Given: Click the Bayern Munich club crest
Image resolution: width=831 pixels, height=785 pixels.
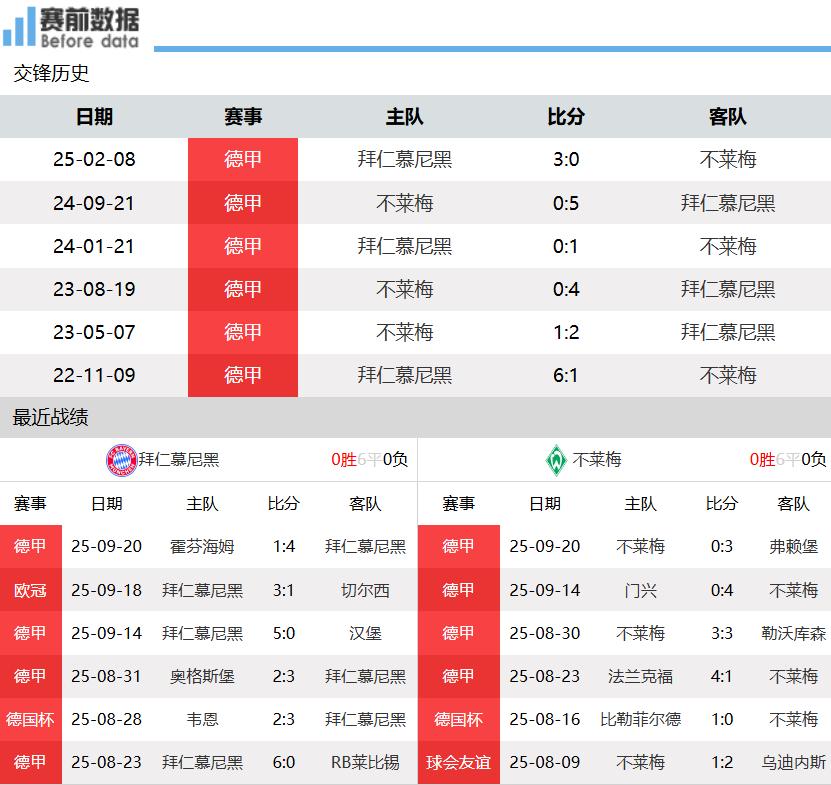Looking at the screenshot, I should pyautogui.click(x=120, y=460).
